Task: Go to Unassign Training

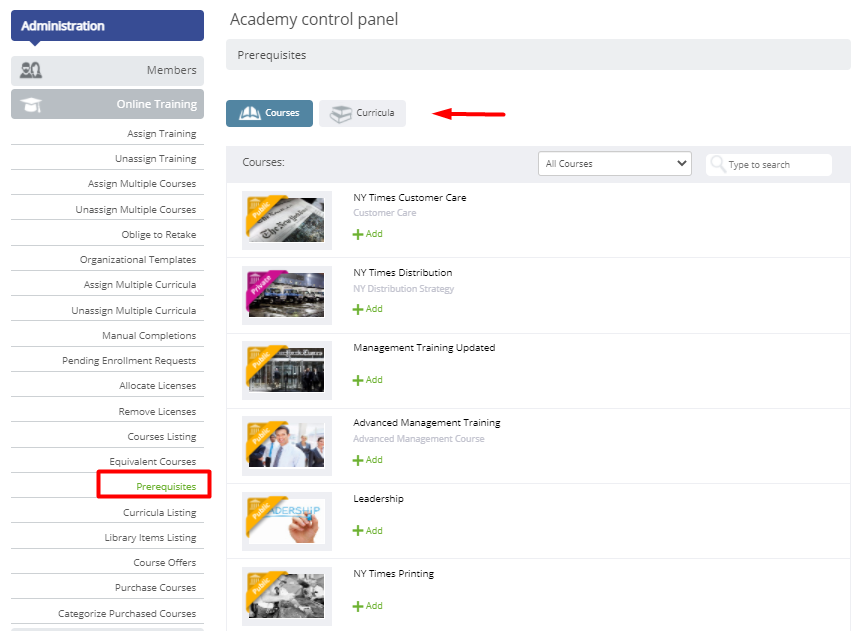Action: tap(155, 158)
